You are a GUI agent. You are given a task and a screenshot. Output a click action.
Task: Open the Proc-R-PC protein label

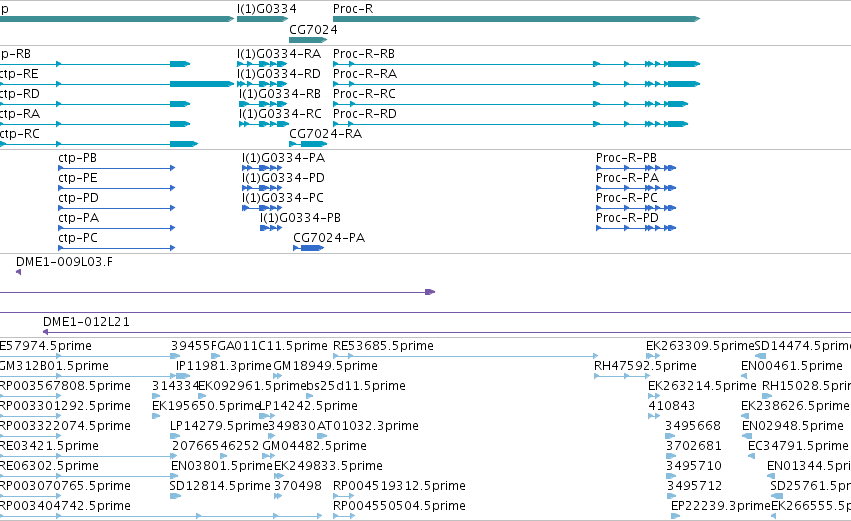[627, 198]
